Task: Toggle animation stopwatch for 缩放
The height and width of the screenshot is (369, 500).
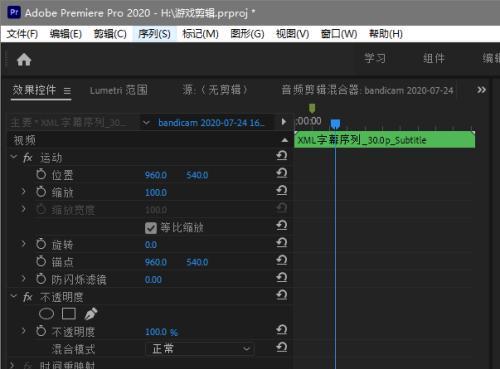Action: pos(41,192)
